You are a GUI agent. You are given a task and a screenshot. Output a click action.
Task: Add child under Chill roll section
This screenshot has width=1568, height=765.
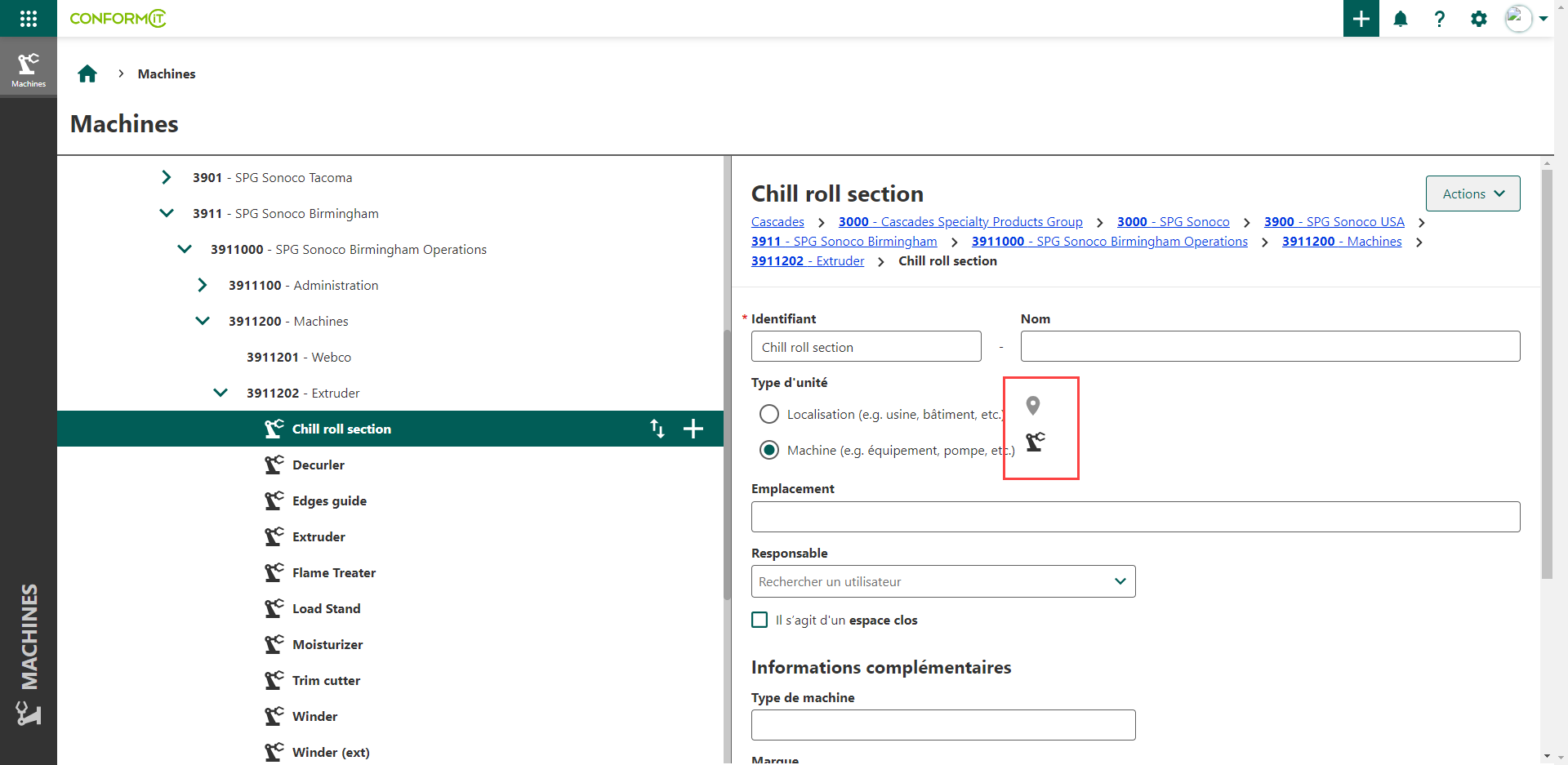pos(693,429)
